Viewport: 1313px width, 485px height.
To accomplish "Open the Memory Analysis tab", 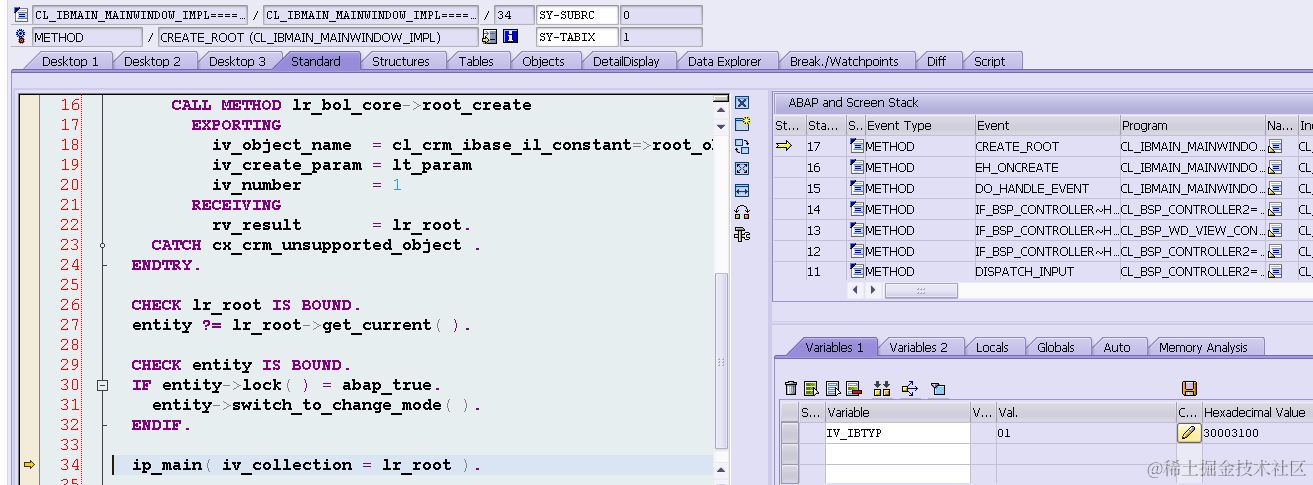I will pos(1203,347).
